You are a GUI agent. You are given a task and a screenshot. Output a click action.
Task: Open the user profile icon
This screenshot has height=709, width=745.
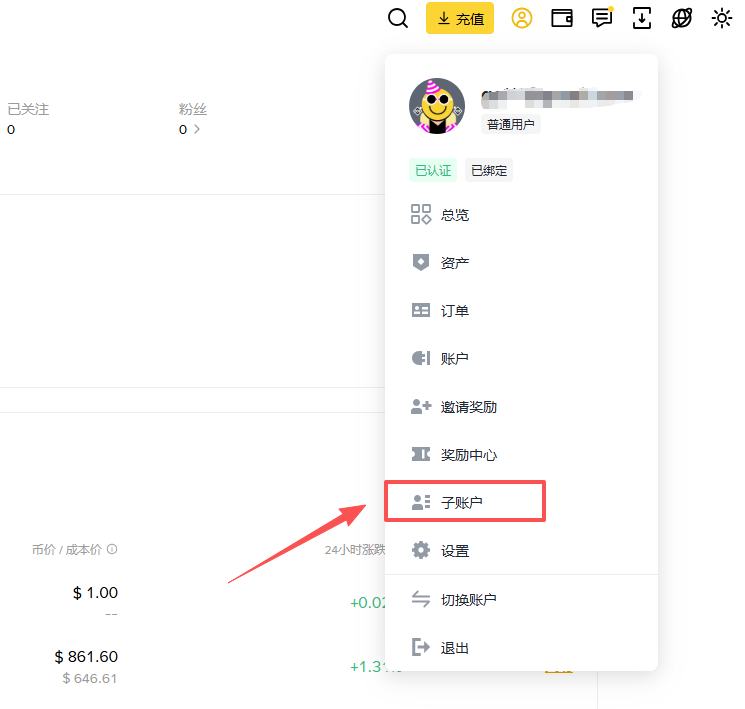coord(521,19)
